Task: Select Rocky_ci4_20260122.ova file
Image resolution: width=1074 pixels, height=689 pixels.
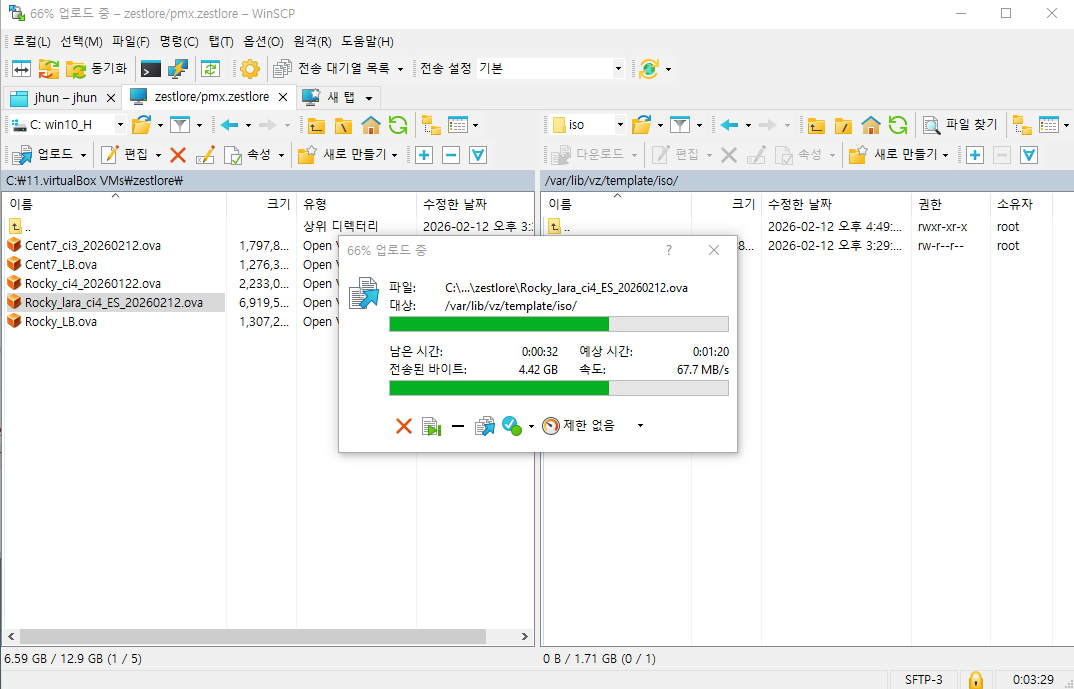Action: tap(92, 284)
